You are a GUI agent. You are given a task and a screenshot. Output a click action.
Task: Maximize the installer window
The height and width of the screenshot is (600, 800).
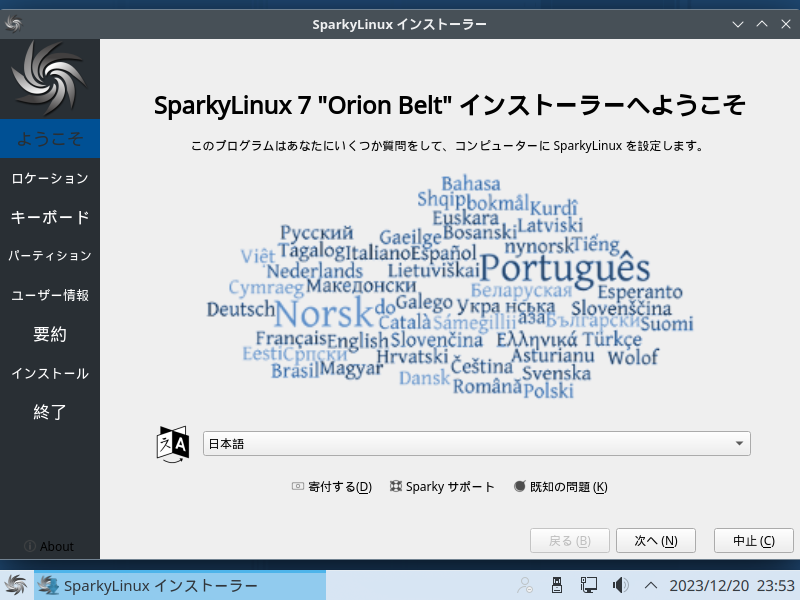[762, 24]
